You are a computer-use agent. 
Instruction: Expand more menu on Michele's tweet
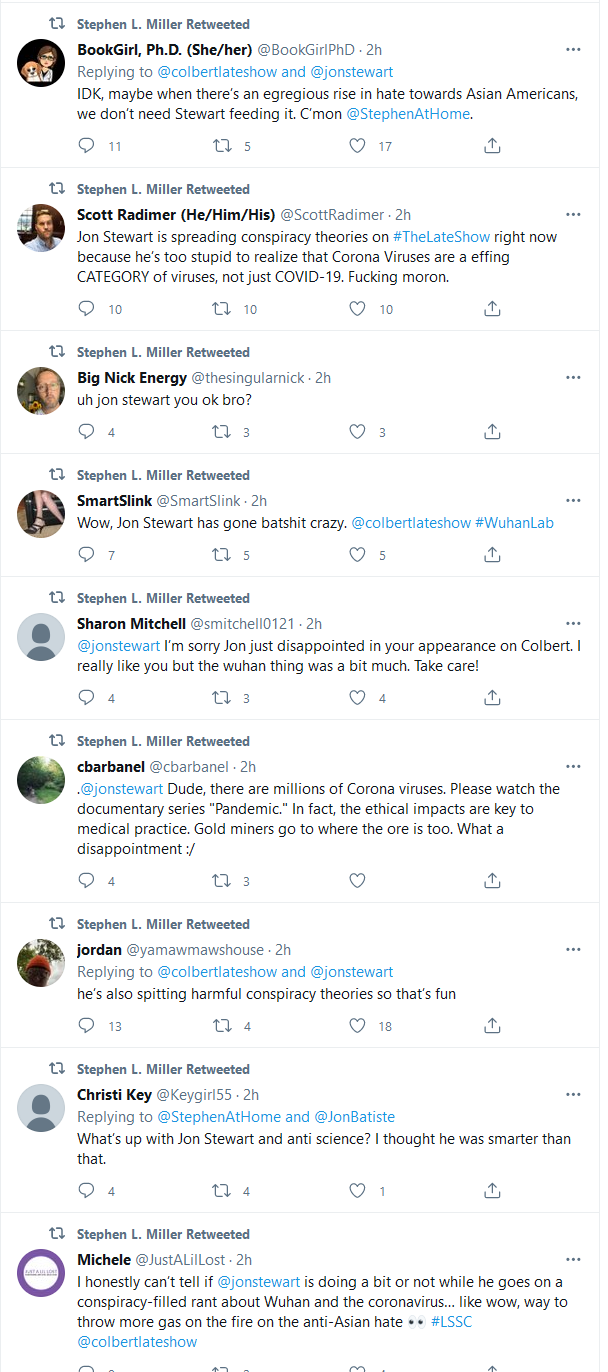tap(573, 1260)
